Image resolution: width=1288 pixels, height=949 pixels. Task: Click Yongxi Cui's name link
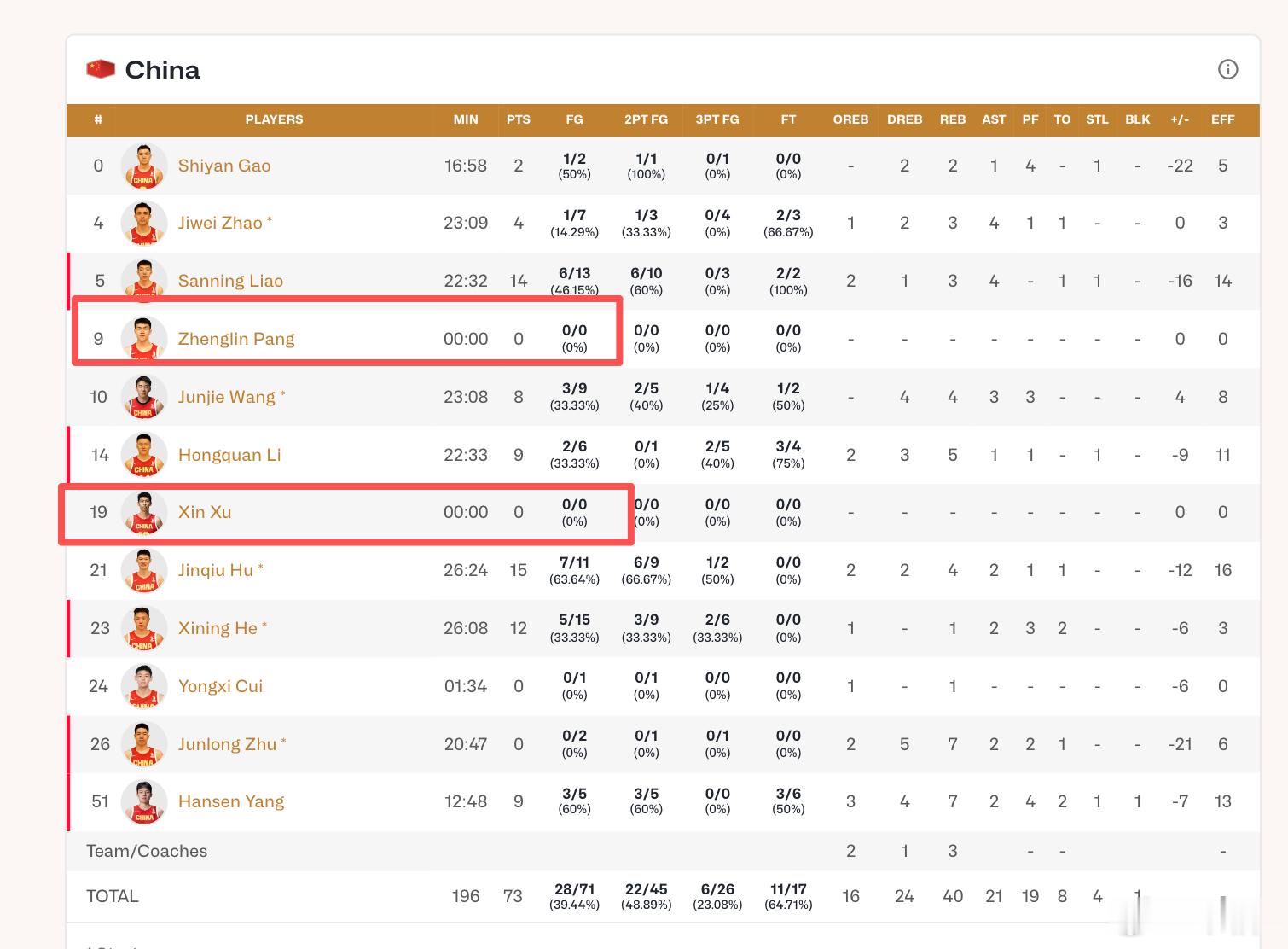click(x=220, y=686)
